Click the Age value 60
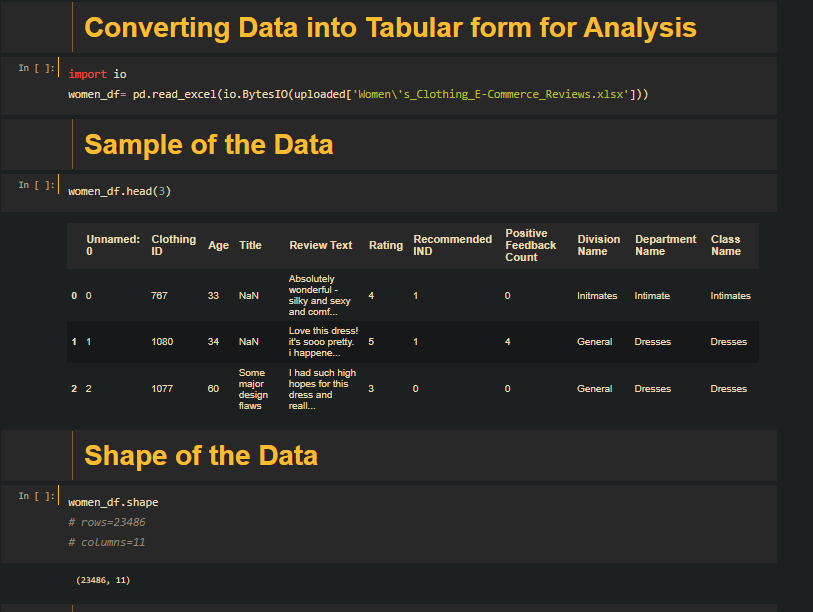The image size is (813, 612). tap(213, 389)
